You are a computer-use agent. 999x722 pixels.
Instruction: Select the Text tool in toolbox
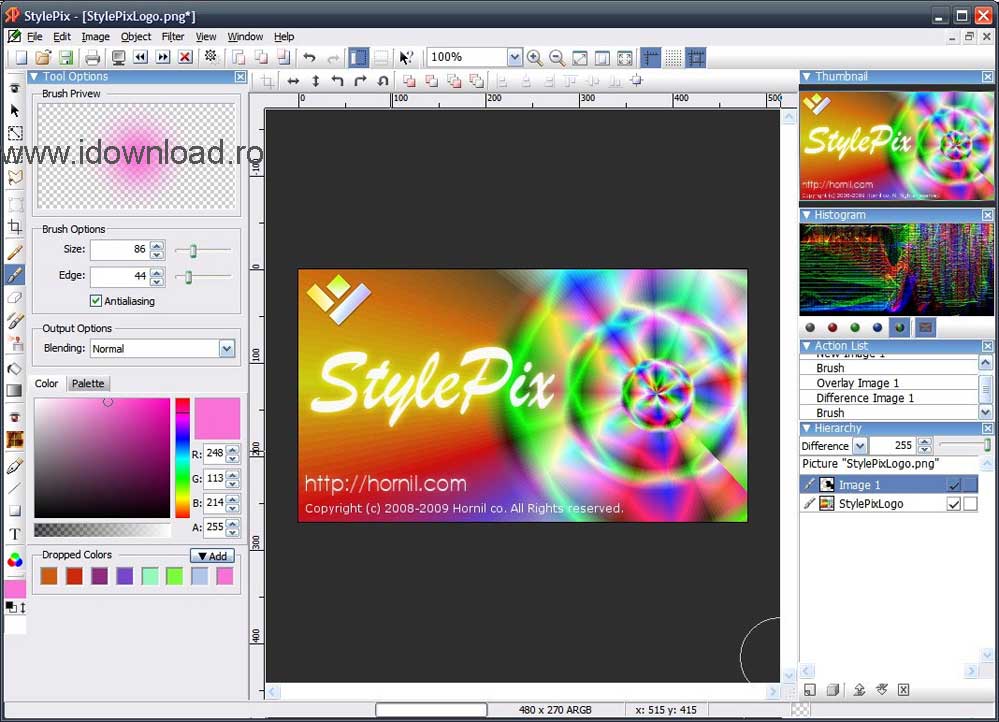15,534
